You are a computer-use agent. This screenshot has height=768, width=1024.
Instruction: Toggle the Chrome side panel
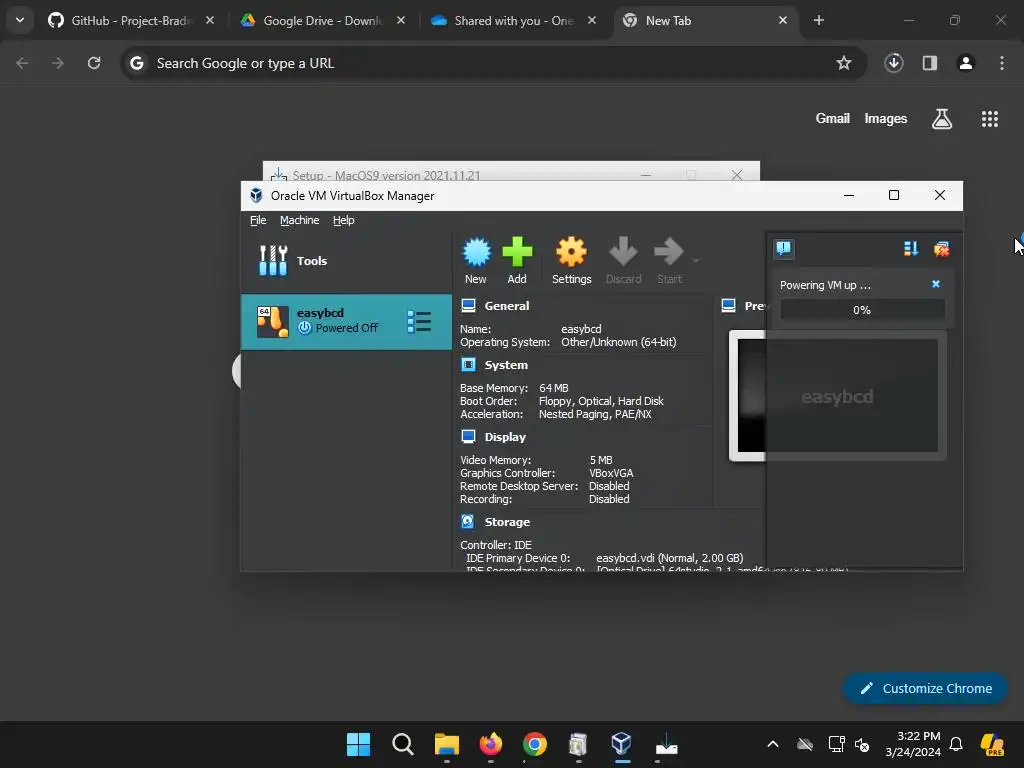click(x=930, y=63)
